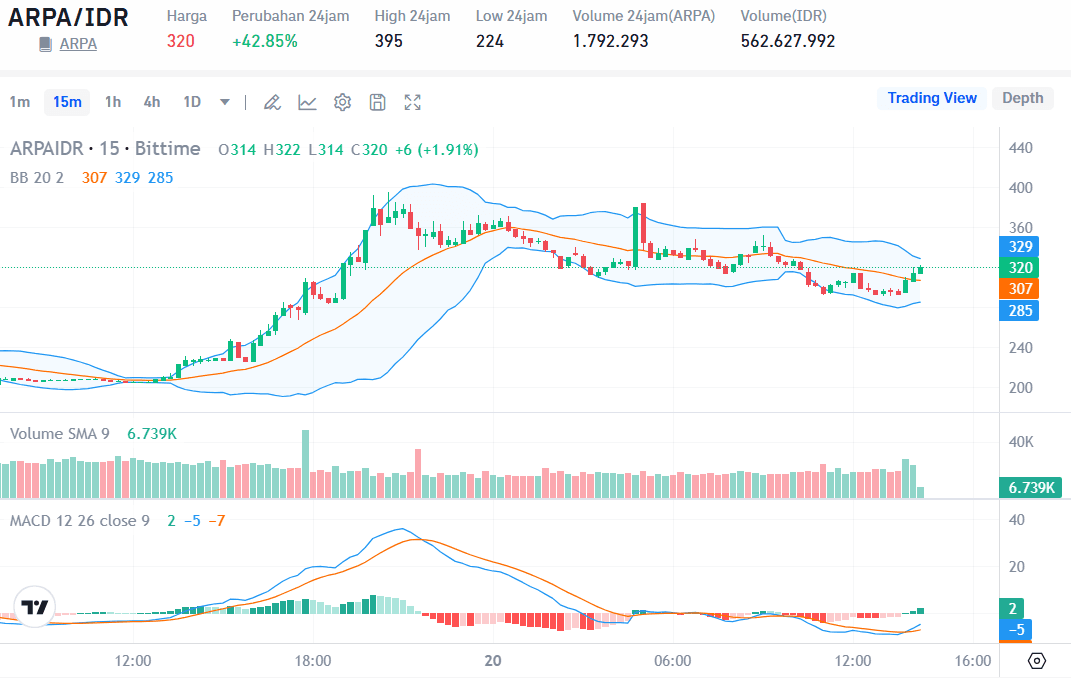1071x678 pixels.
Task: Select the 1h timeframe
Action: click(113, 102)
